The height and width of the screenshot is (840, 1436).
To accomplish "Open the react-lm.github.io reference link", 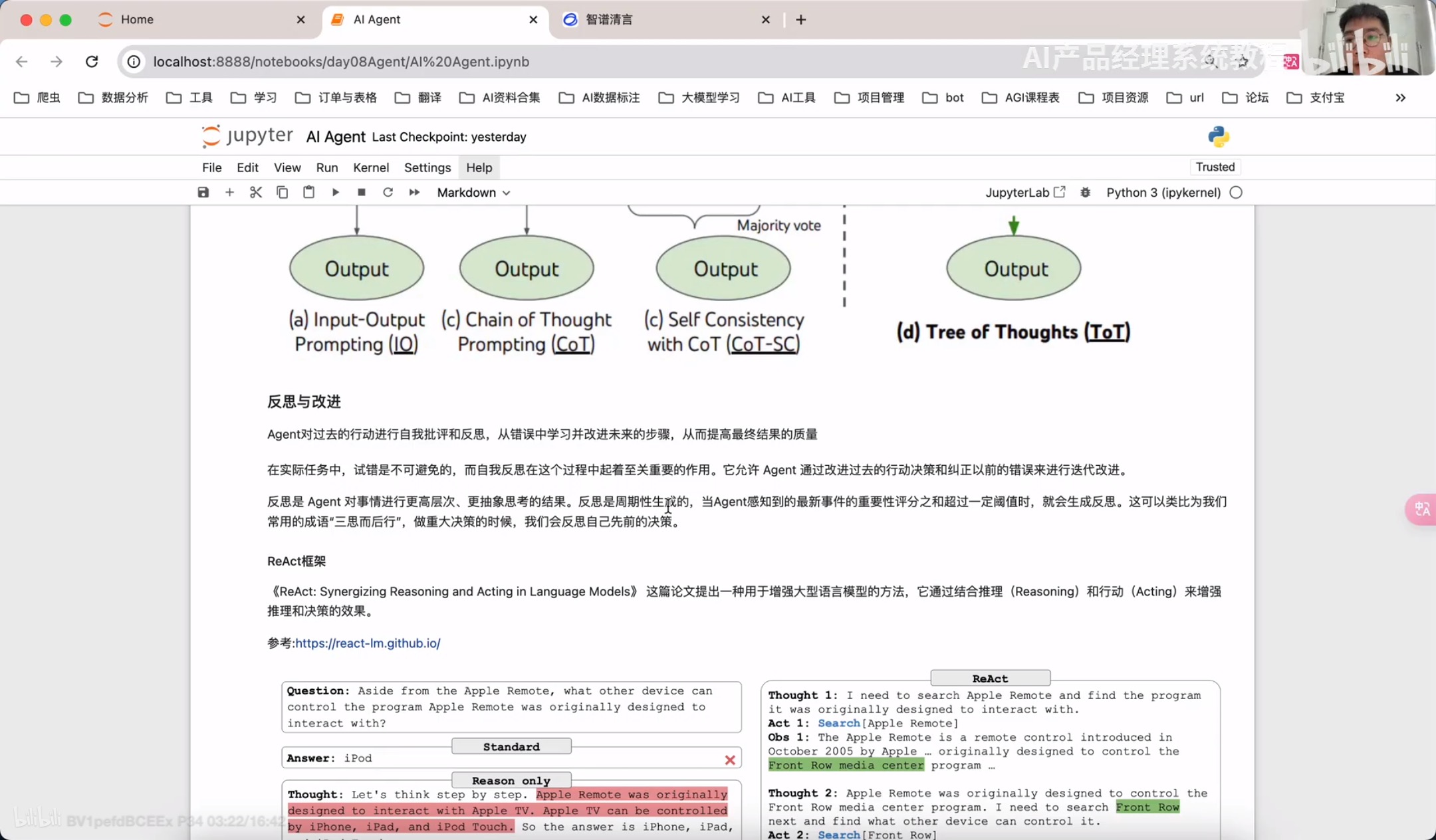I will tap(368, 643).
